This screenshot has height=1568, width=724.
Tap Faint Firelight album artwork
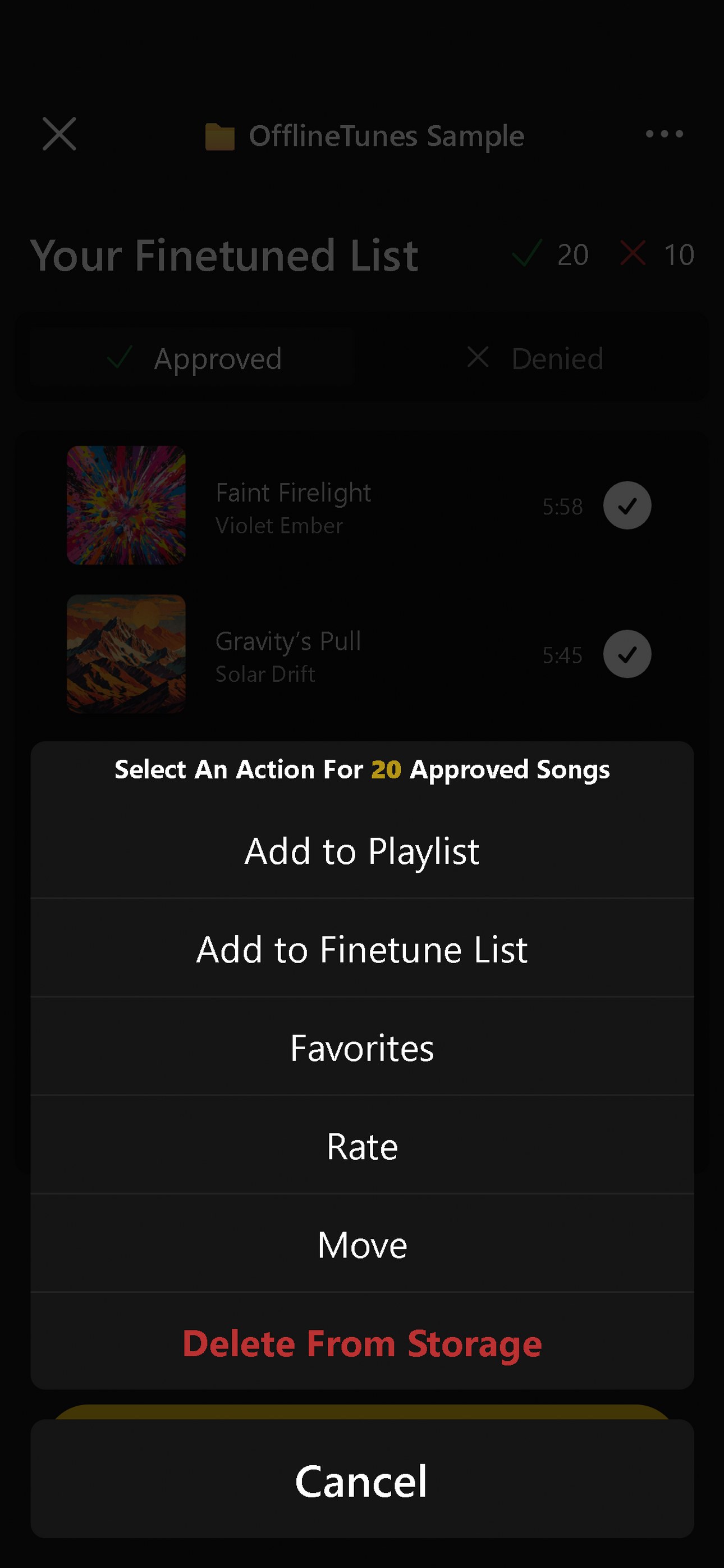126,505
